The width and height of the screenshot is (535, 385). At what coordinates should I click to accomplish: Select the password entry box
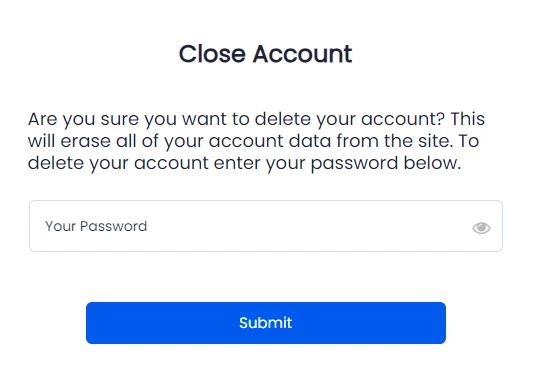click(x=266, y=226)
